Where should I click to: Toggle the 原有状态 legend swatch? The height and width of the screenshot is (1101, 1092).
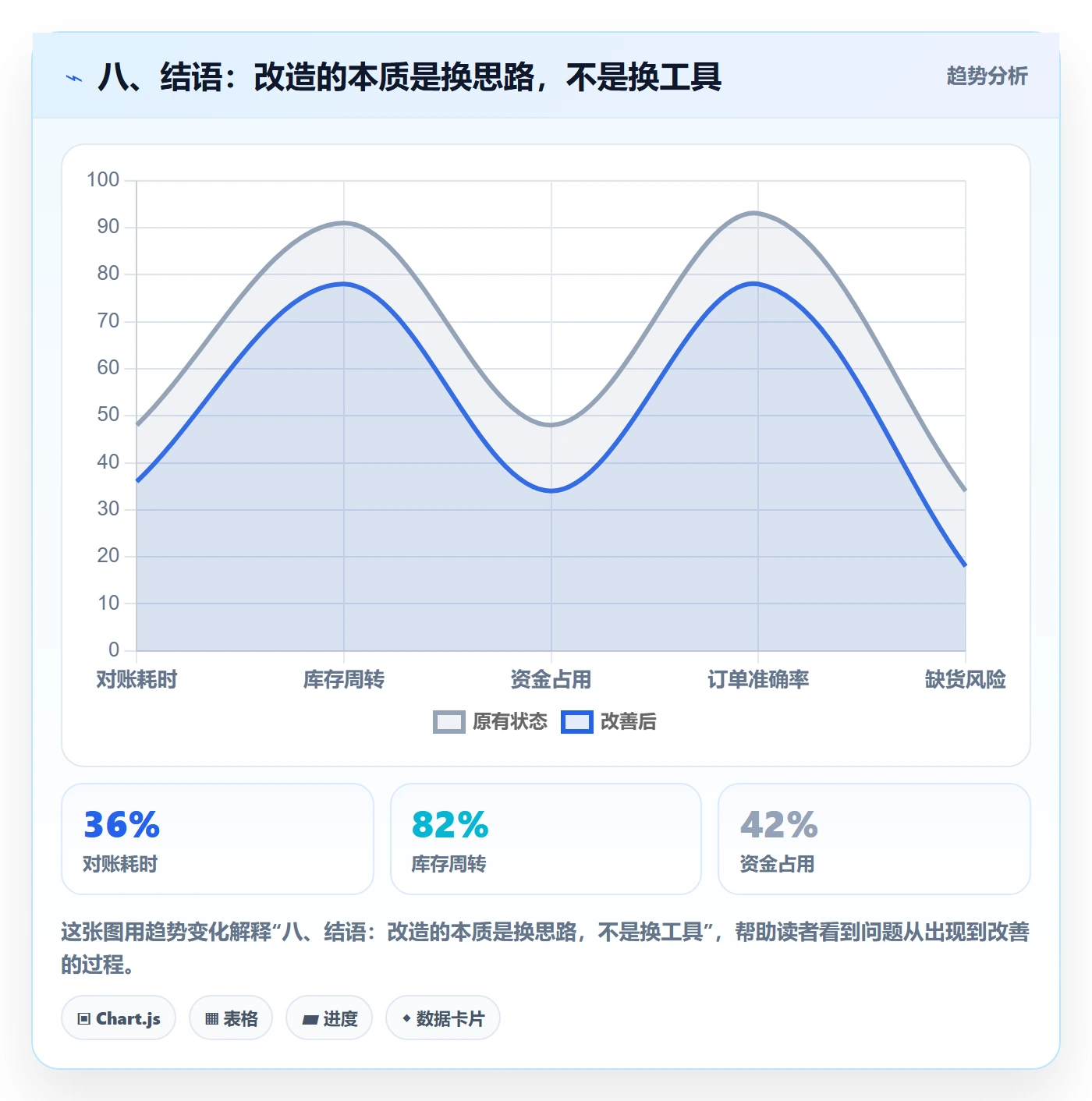[449, 722]
